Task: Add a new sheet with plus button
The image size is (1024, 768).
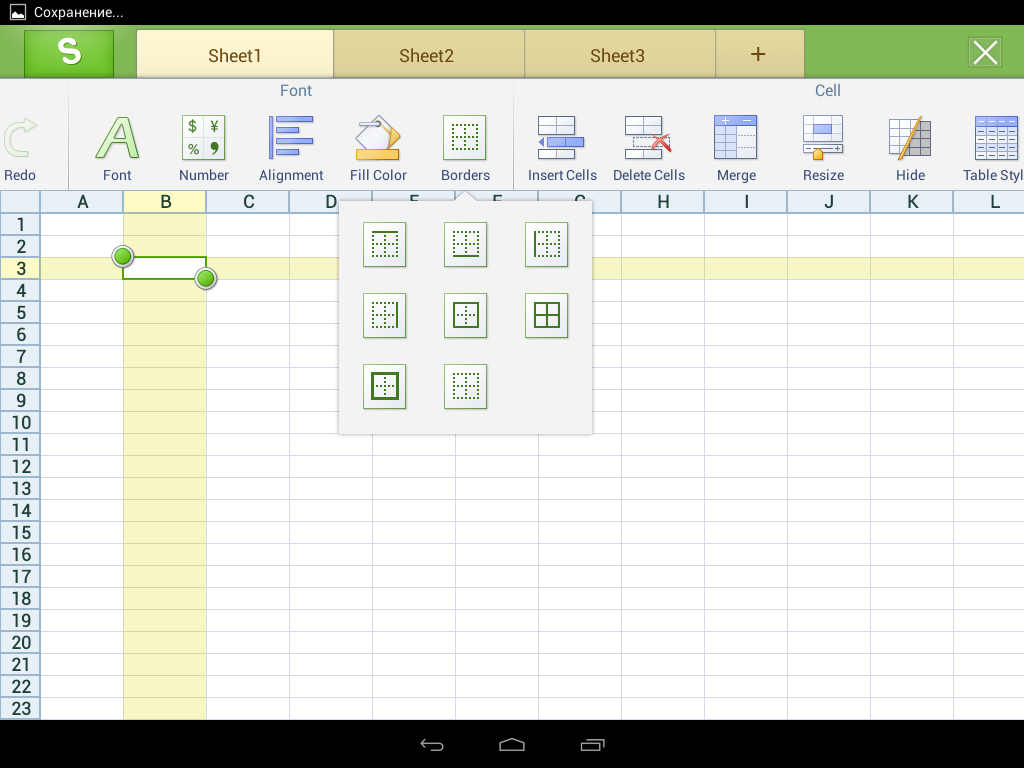Action: tap(758, 54)
